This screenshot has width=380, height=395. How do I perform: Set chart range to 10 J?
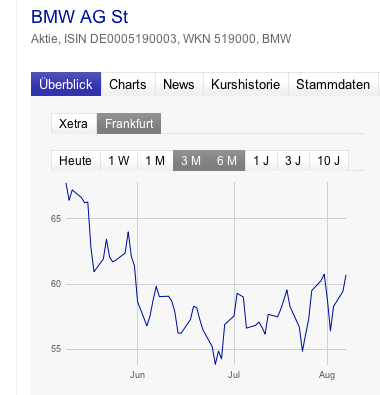tap(329, 161)
